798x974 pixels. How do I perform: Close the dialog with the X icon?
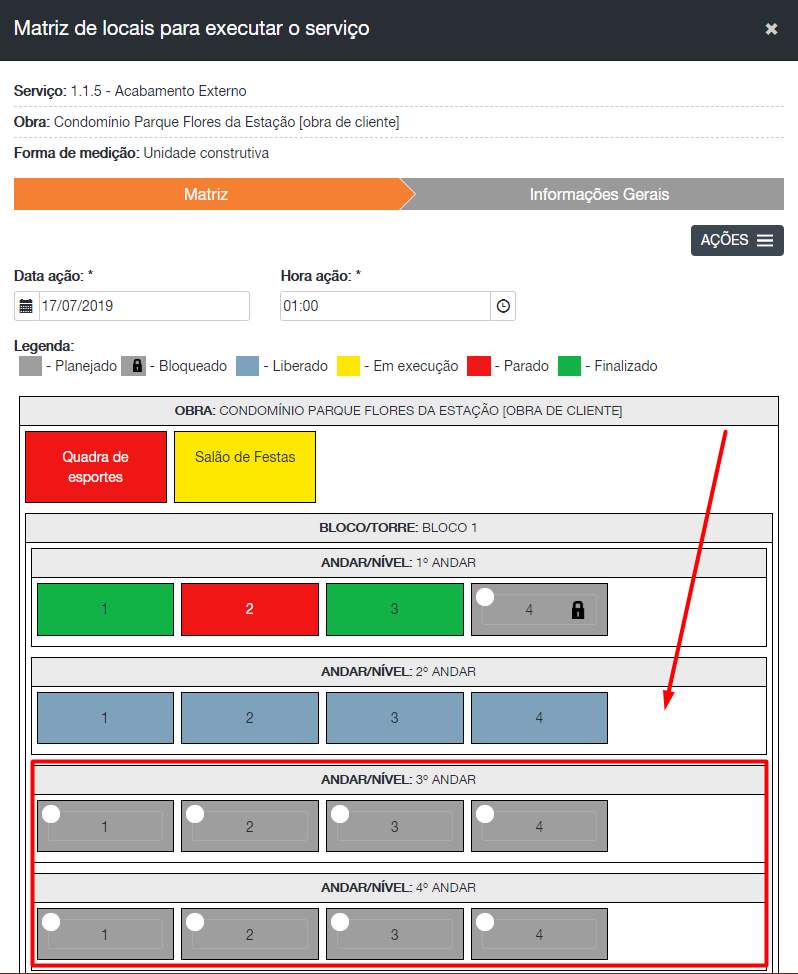pos(771,29)
